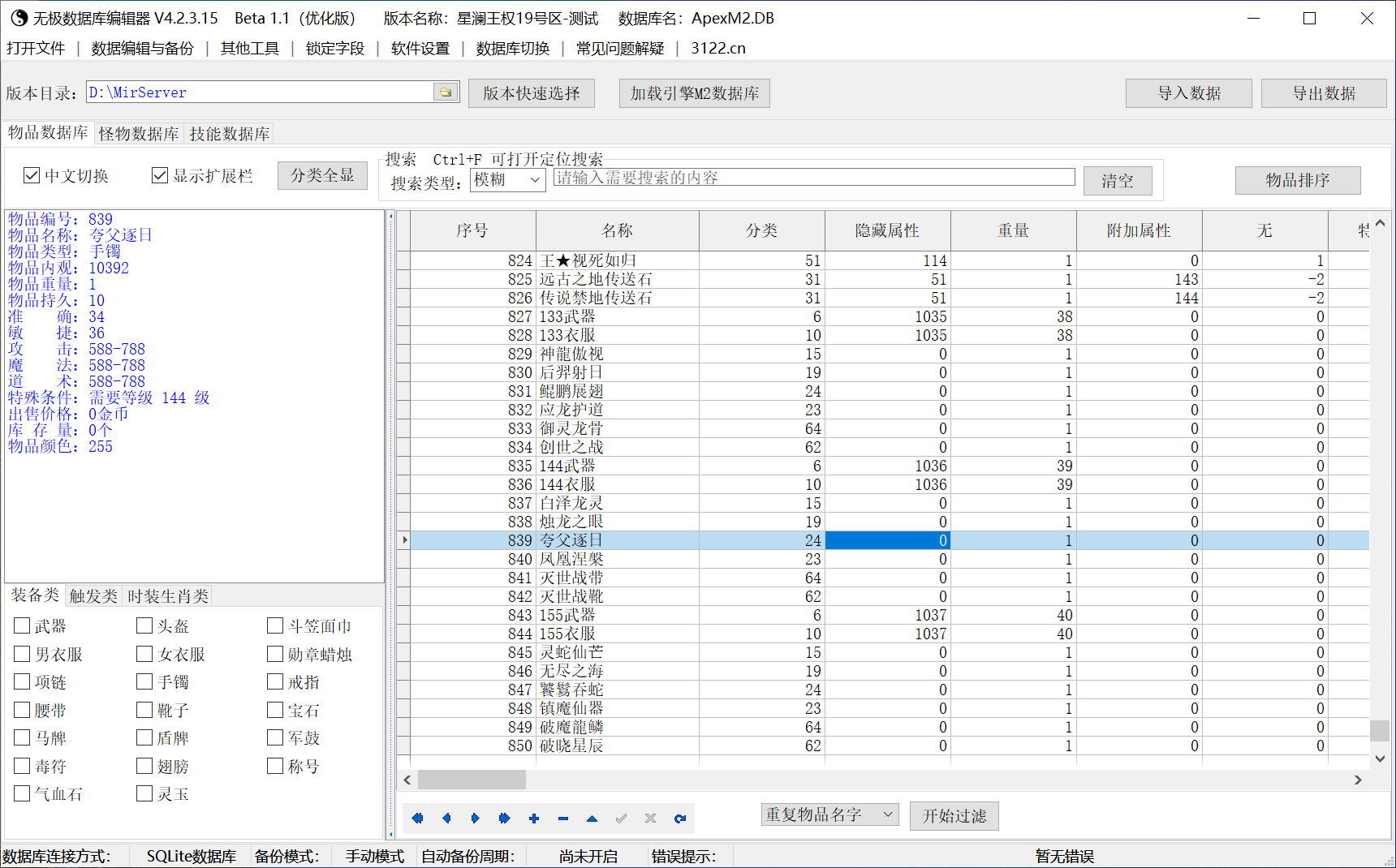Switch to 时装生肖类 tab
The height and width of the screenshot is (868, 1396).
168,596
